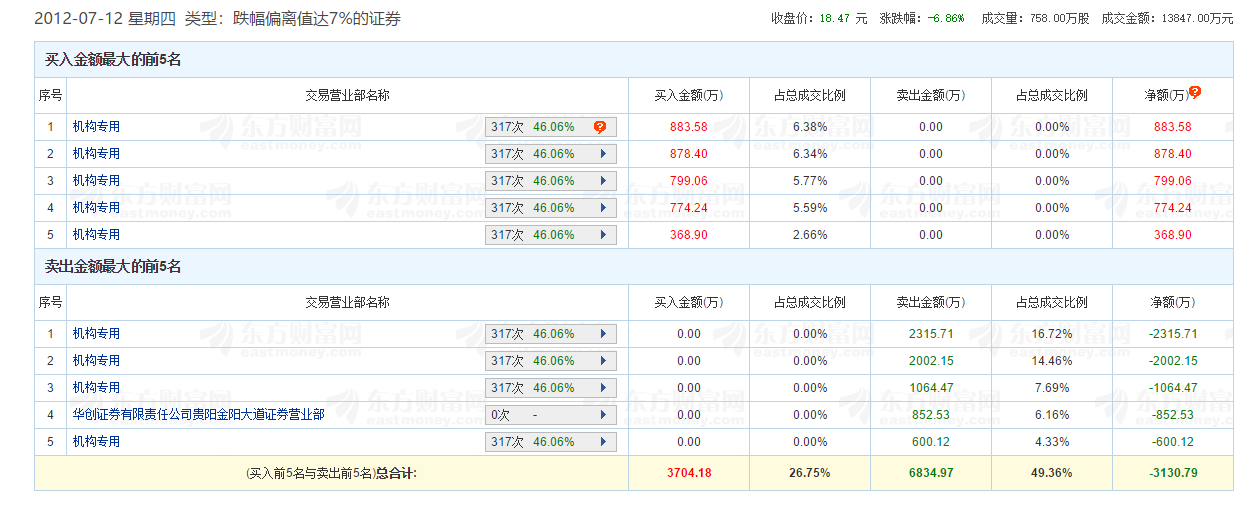Expand the arrow in the 2315.71 sell row
The width and height of the screenshot is (1254, 521).
click(x=603, y=334)
